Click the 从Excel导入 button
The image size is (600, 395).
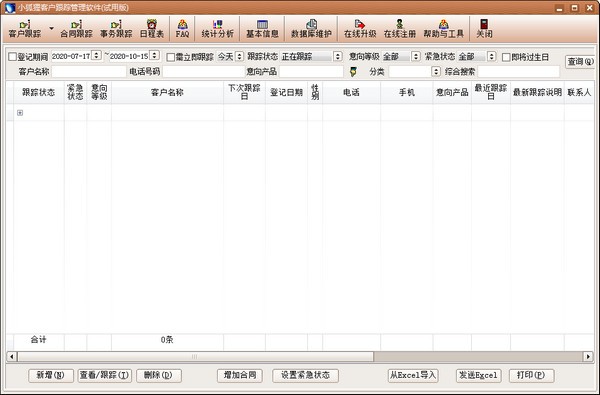pyautogui.click(x=413, y=375)
